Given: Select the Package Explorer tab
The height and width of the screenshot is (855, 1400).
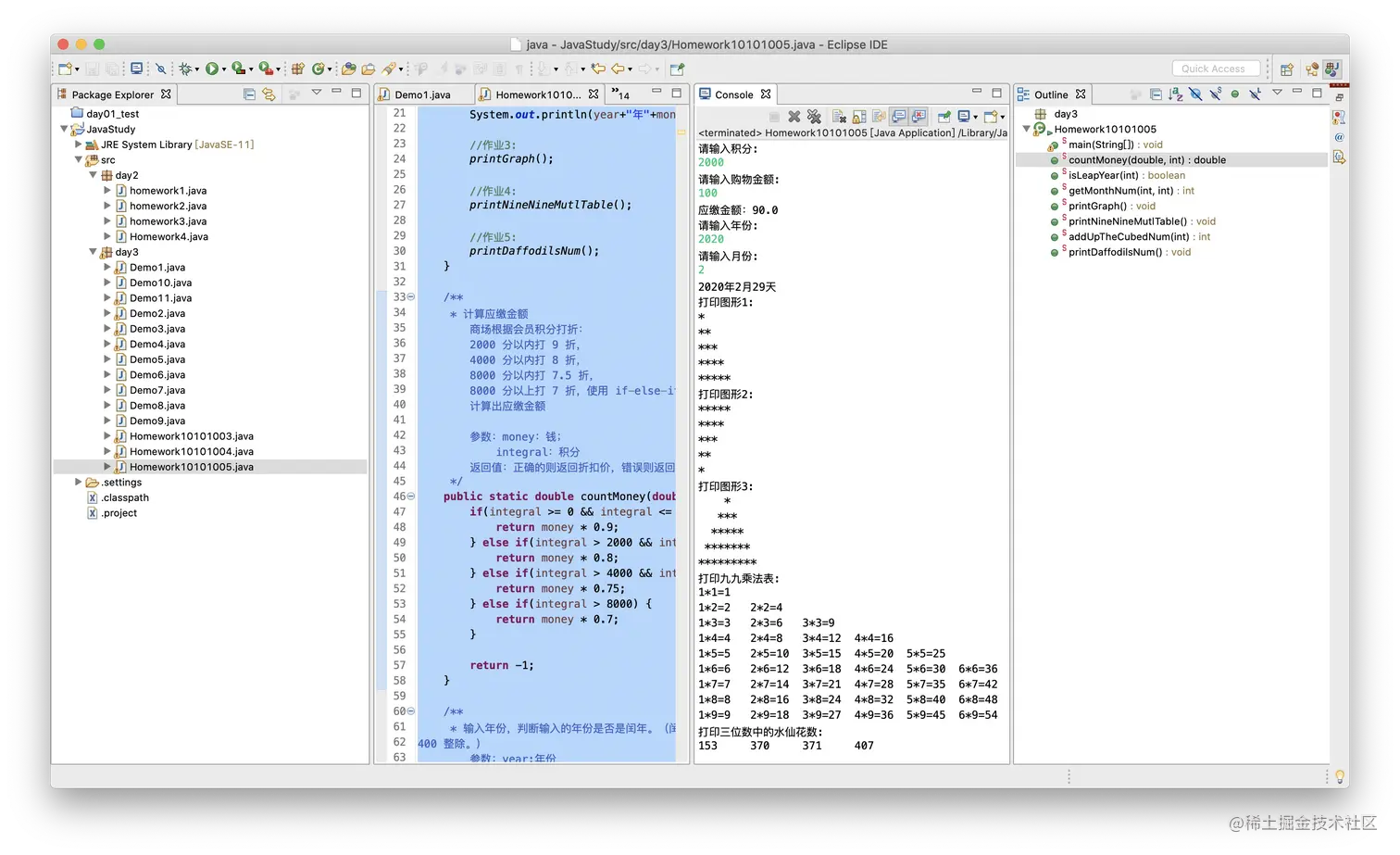Looking at the screenshot, I should coord(113,94).
